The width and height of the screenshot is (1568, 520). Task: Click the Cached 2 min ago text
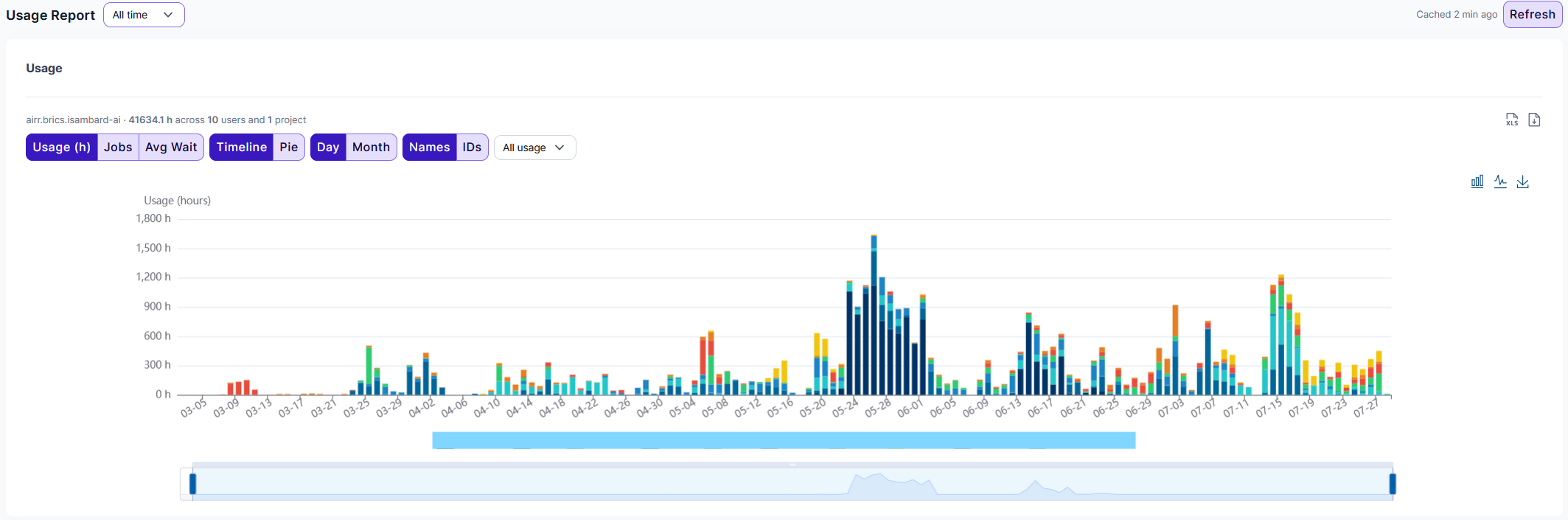(x=1457, y=15)
